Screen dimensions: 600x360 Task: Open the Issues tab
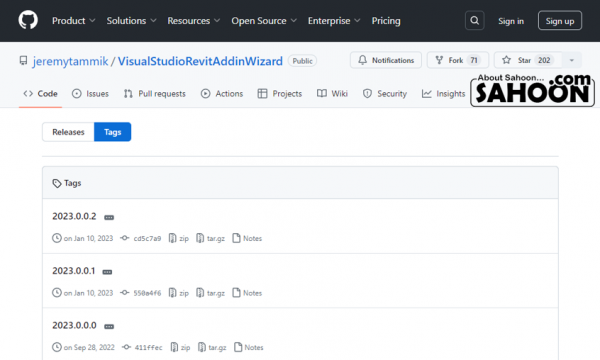[90, 94]
